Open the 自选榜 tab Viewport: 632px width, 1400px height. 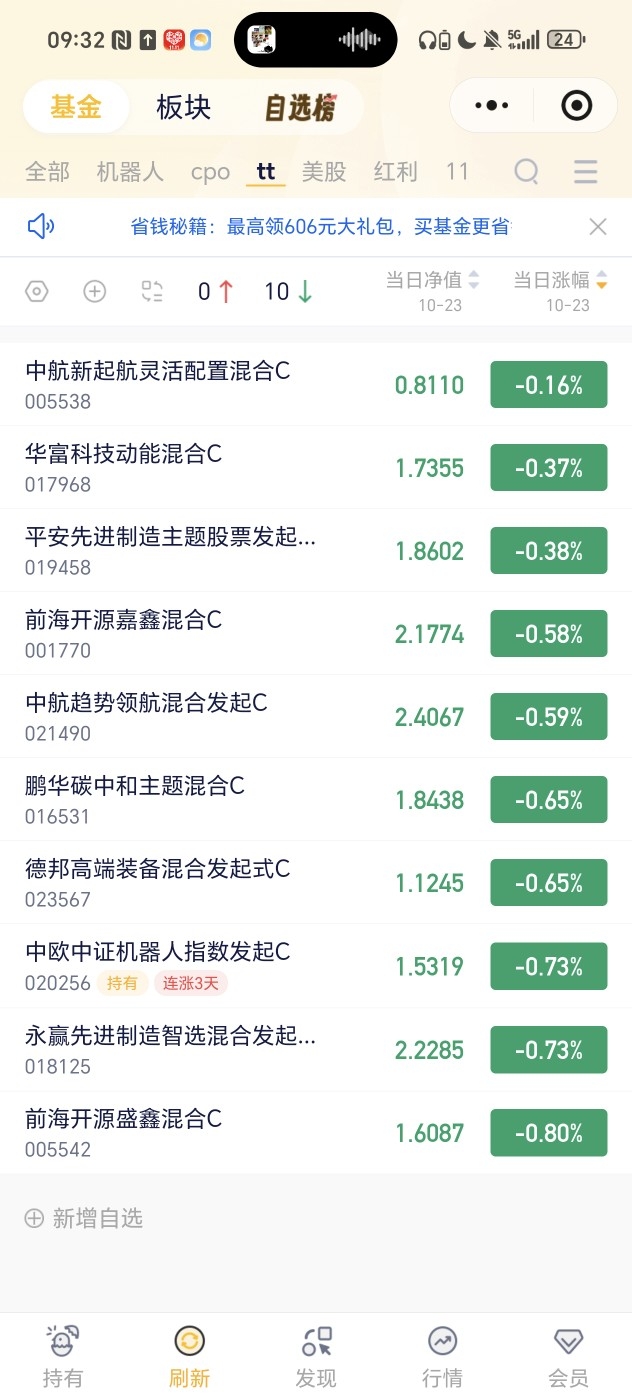pos(300,108)
